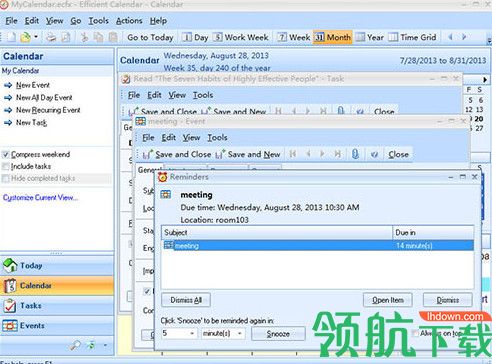The height and width of the screenshot is (364, 492).
Task: Open main window Edit menu
Action: [32, 21]
